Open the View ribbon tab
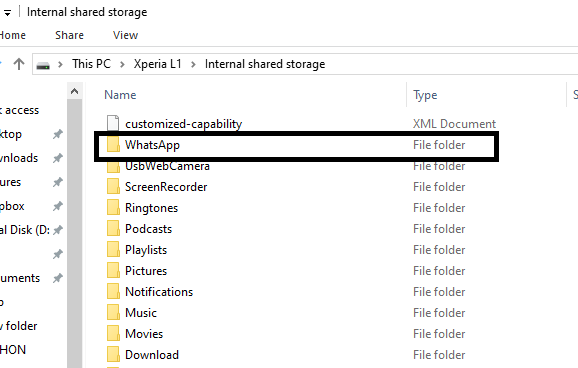This screenshot has height=368, width=578. pos(125,35)
